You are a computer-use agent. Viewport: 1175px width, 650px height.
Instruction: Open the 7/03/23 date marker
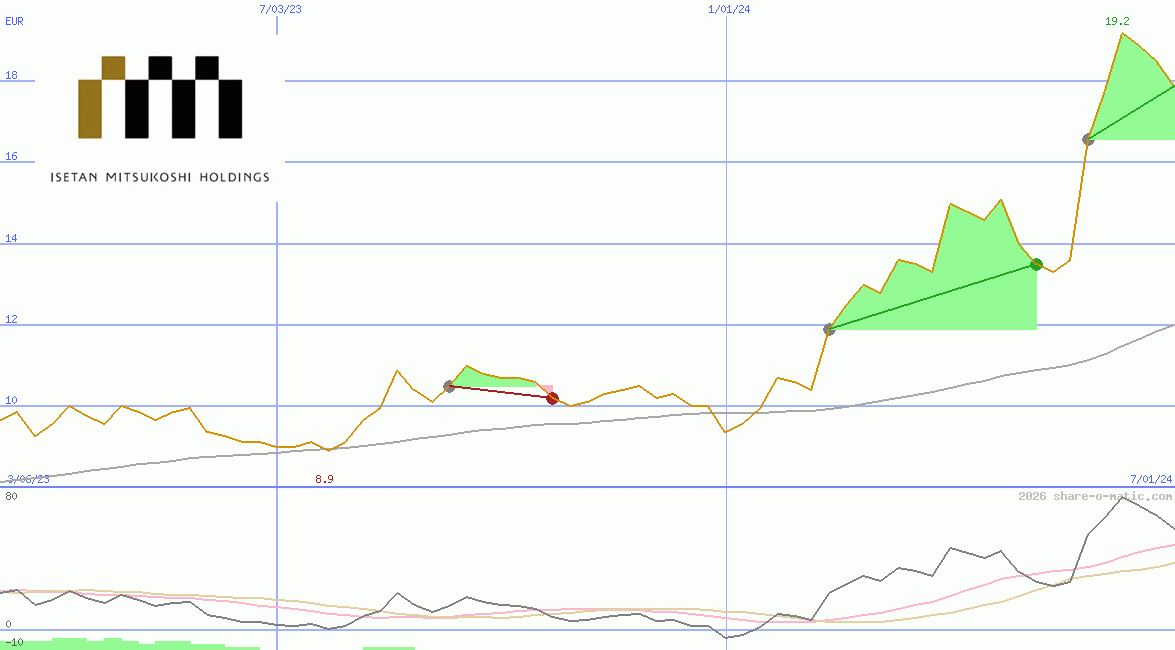tap(281, 10)
